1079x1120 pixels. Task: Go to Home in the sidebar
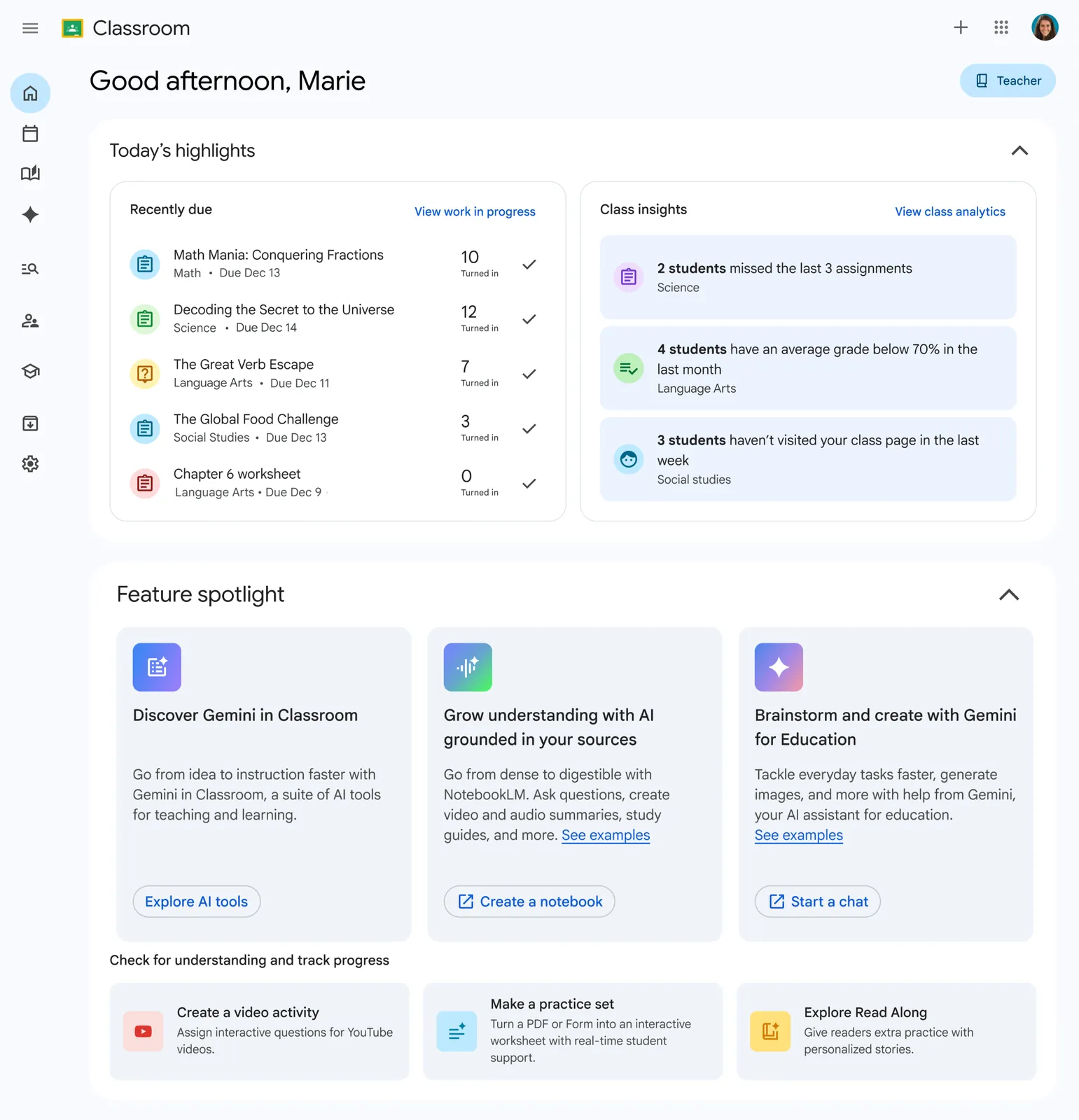coord(30,93)
